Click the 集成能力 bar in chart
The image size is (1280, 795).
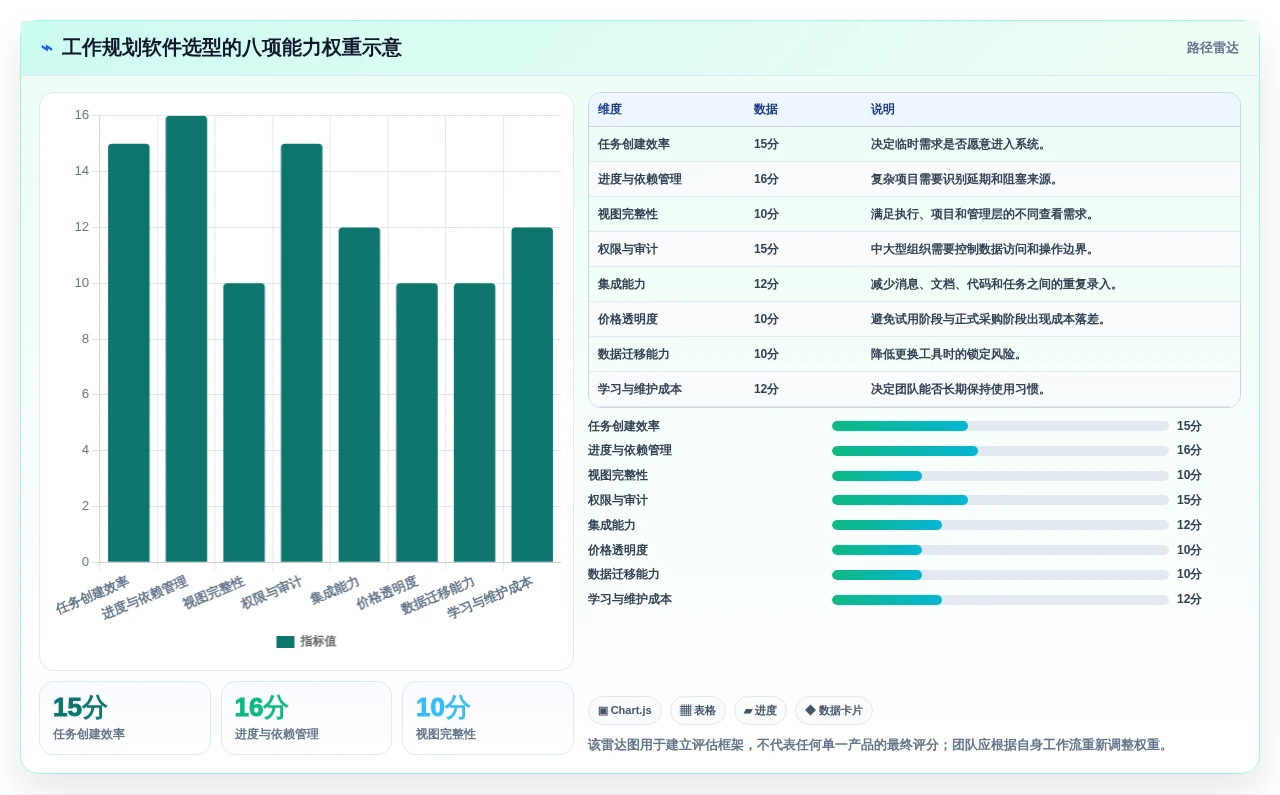(359, 395)
